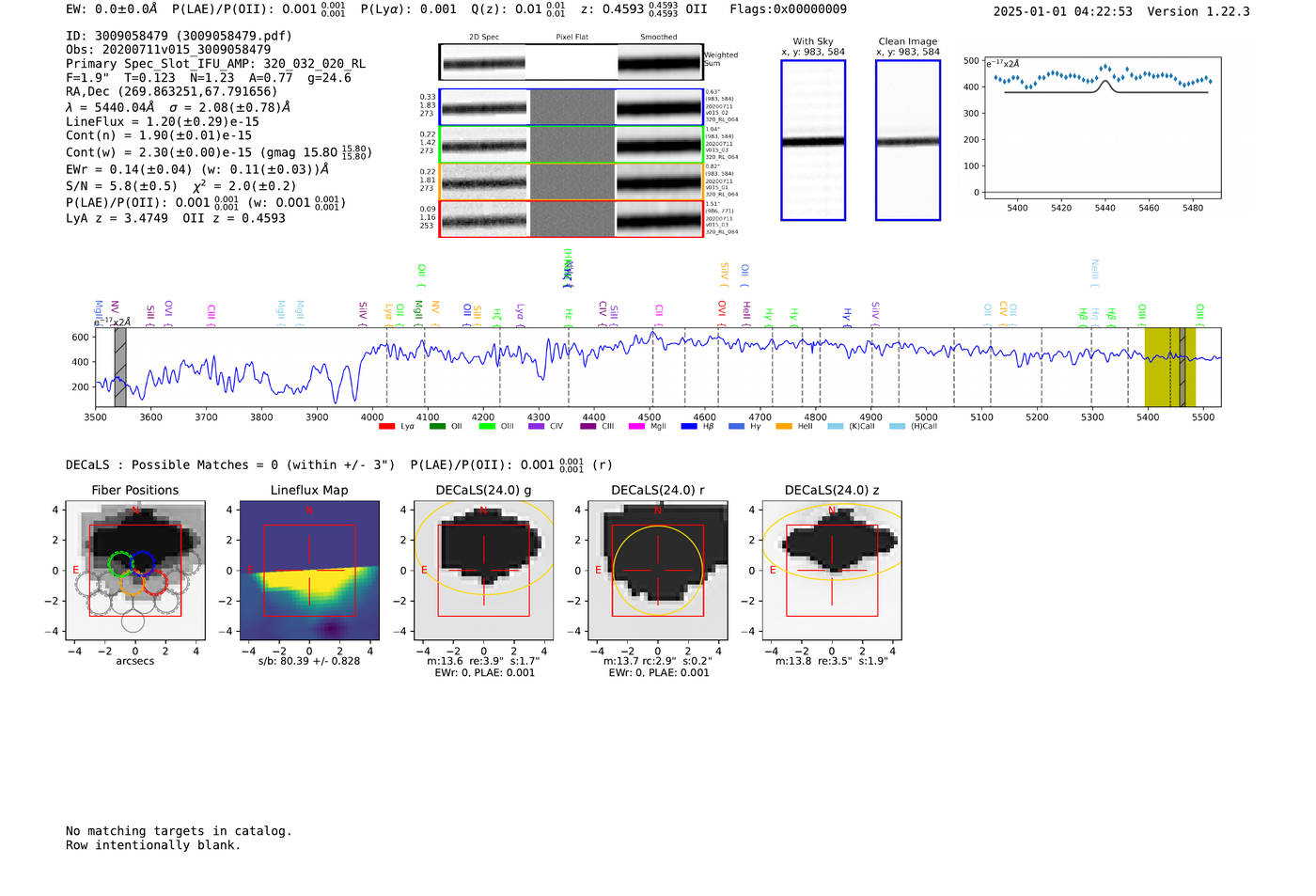Click the red fiber circle in Fiber Positions
This screenshot has width=1316, height=896.
[x=155, y=582]
